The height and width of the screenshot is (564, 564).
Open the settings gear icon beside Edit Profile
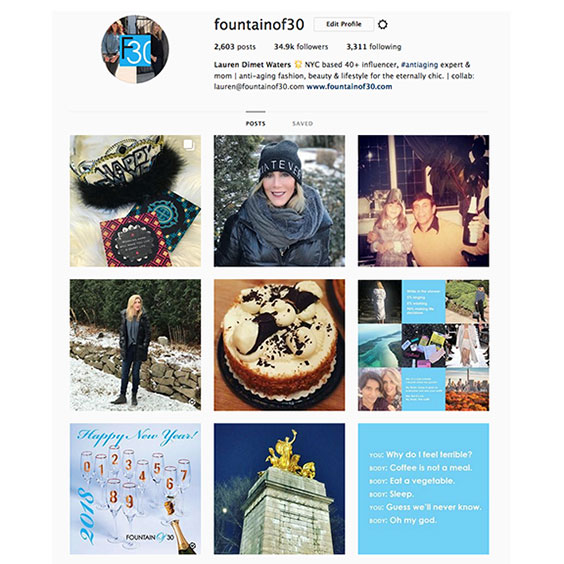[x=383, y=24]
